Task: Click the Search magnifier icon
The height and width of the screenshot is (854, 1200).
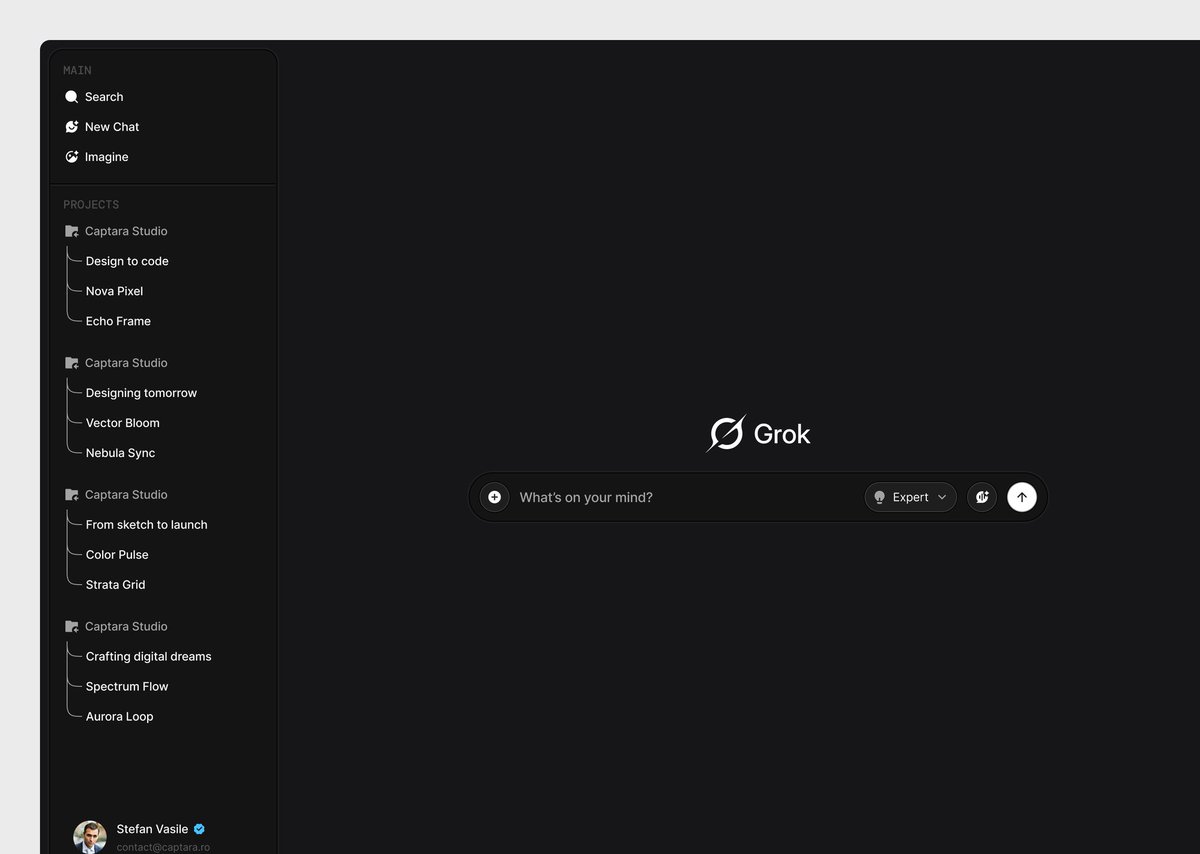Action: point(71,97)
